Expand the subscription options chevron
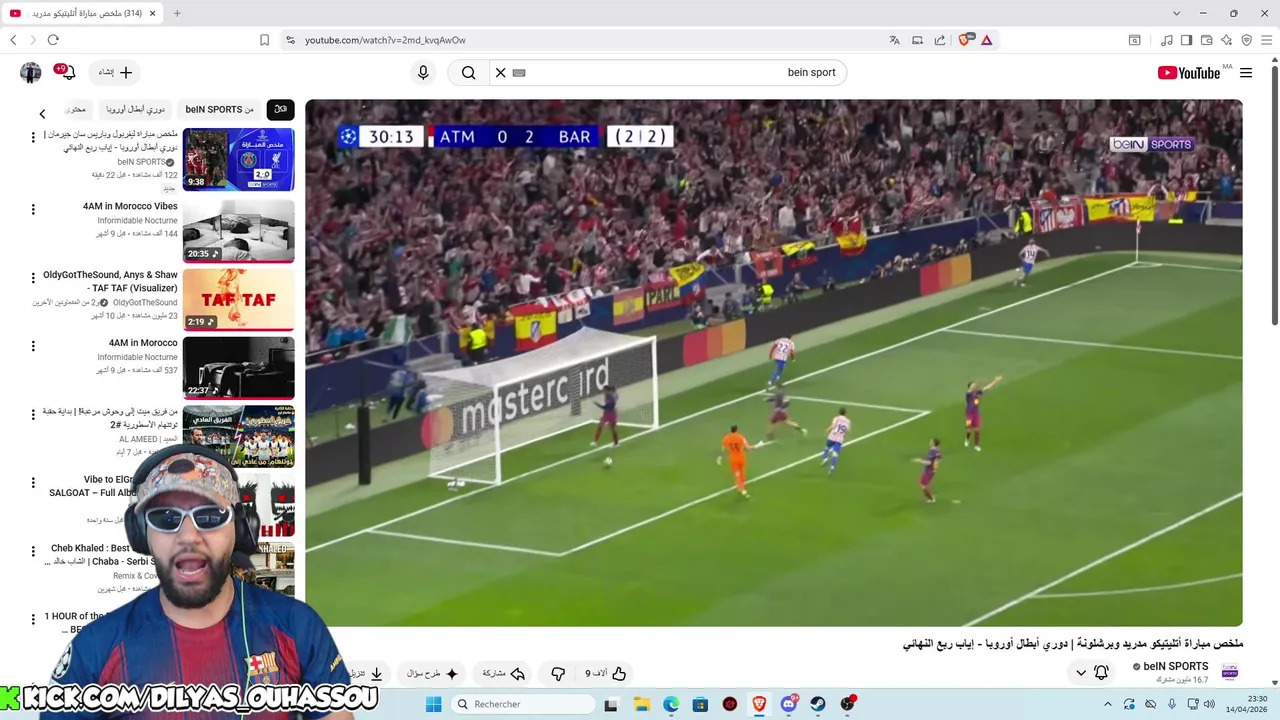Viewport: 1280px width, 720px height. click(x=1081, y=673)
